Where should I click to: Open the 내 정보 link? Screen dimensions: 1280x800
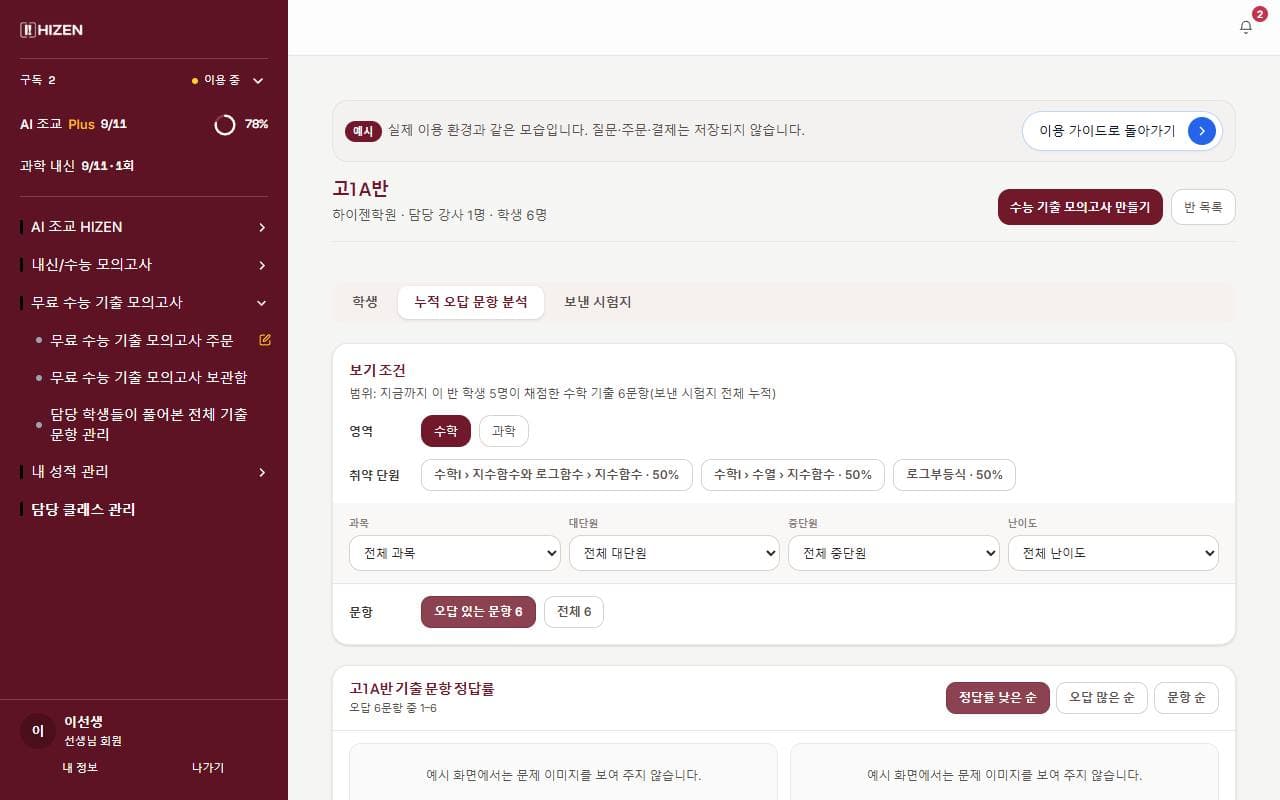tap(80, 768)
